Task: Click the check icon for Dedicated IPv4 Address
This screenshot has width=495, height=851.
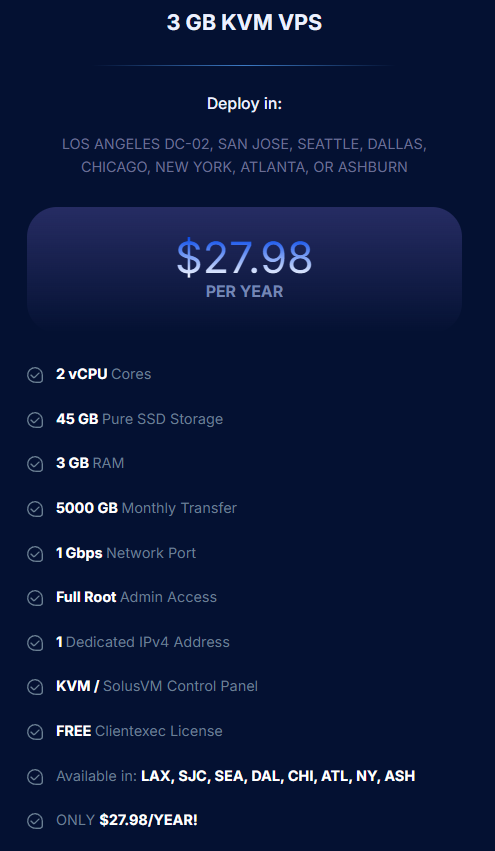Action: click(x=35, y=643)
